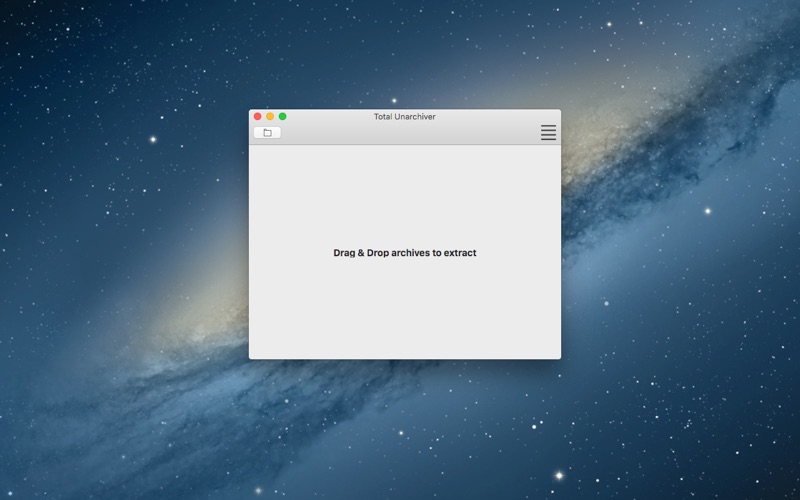
Task: Open the hamburger menu icon
Action: point(548,132)
